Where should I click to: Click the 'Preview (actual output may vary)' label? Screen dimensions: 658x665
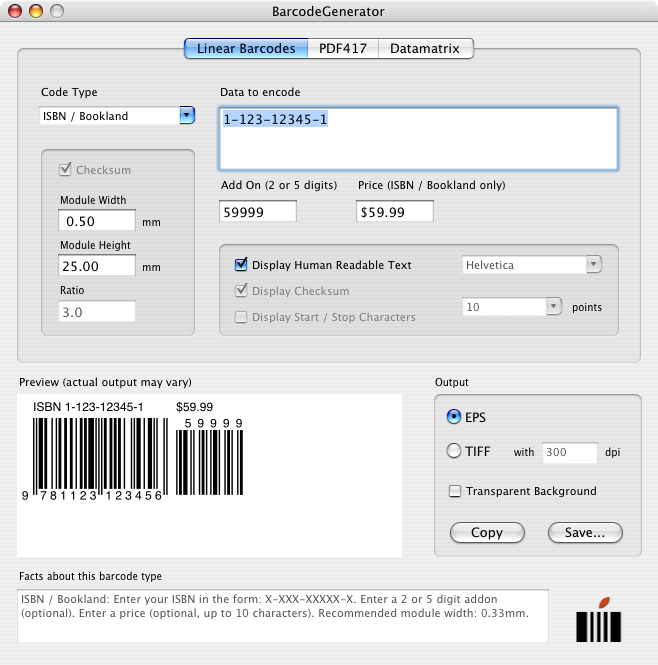105,383
